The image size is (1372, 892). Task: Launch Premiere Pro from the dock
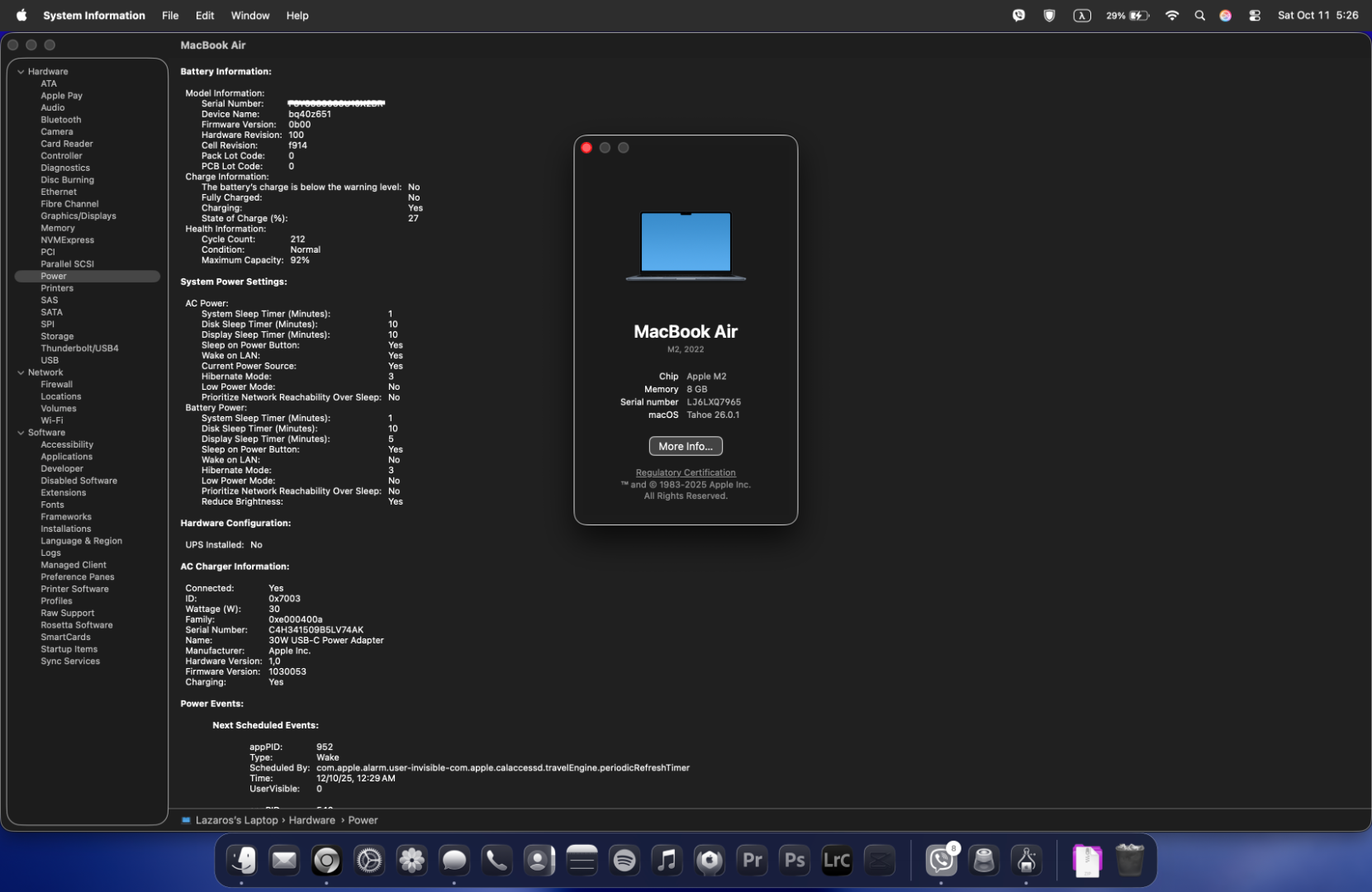click(752, 861)
